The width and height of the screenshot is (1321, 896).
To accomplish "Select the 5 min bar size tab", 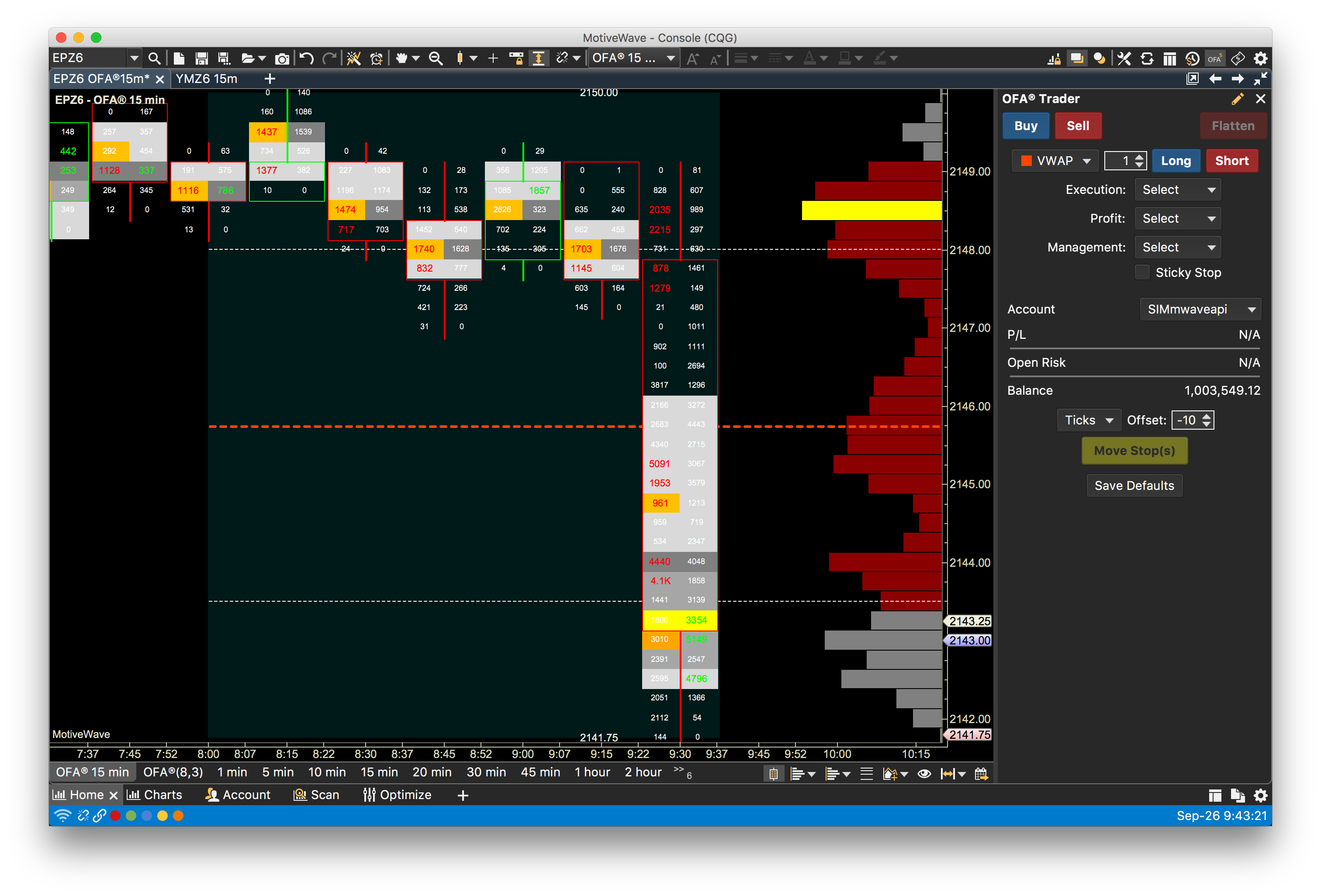I will [x=277, y=773].
